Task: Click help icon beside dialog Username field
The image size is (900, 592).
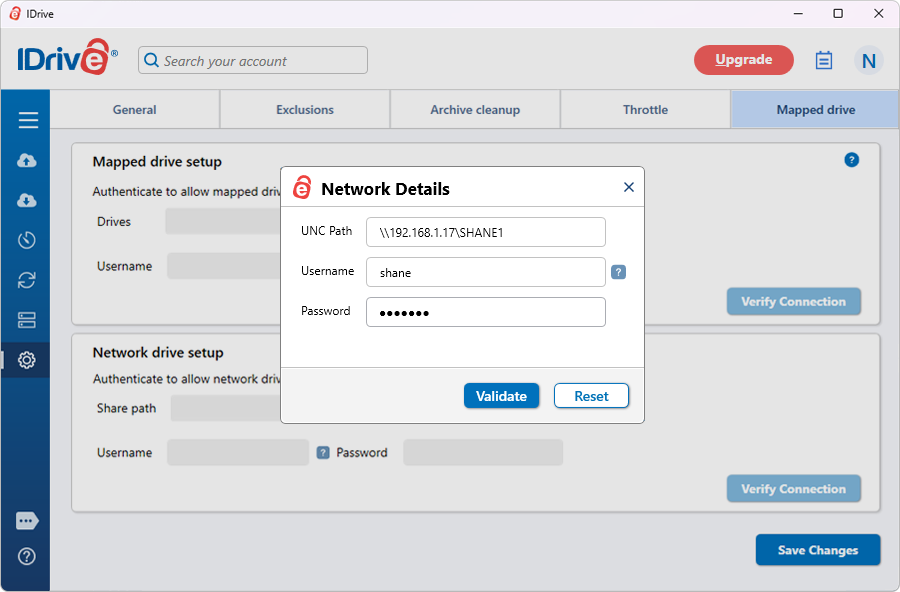Action: (618, 272)
